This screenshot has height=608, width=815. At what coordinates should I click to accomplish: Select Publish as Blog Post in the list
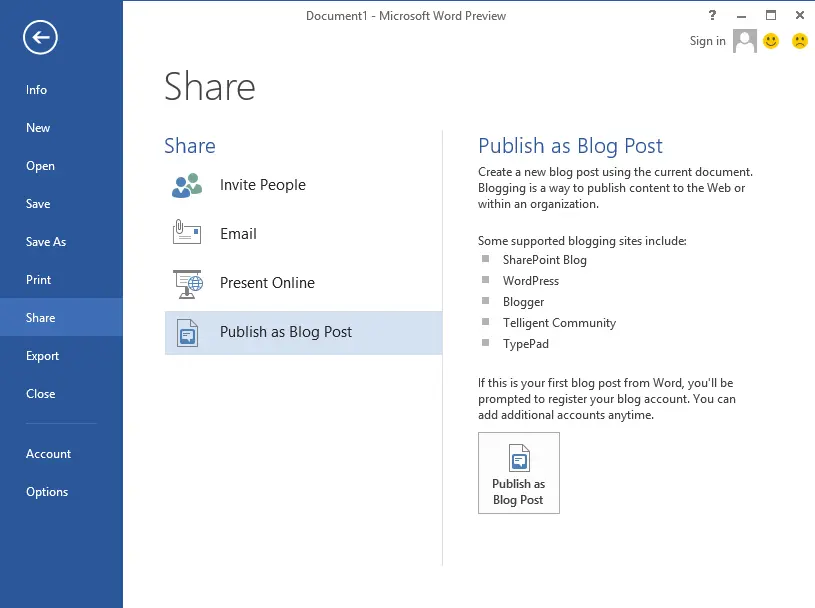pos(304,333)
